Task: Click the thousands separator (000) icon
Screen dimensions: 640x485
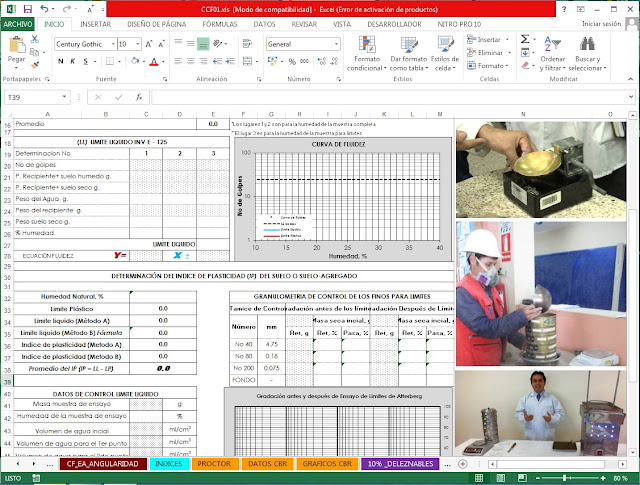Action: [x=304, y=61]
